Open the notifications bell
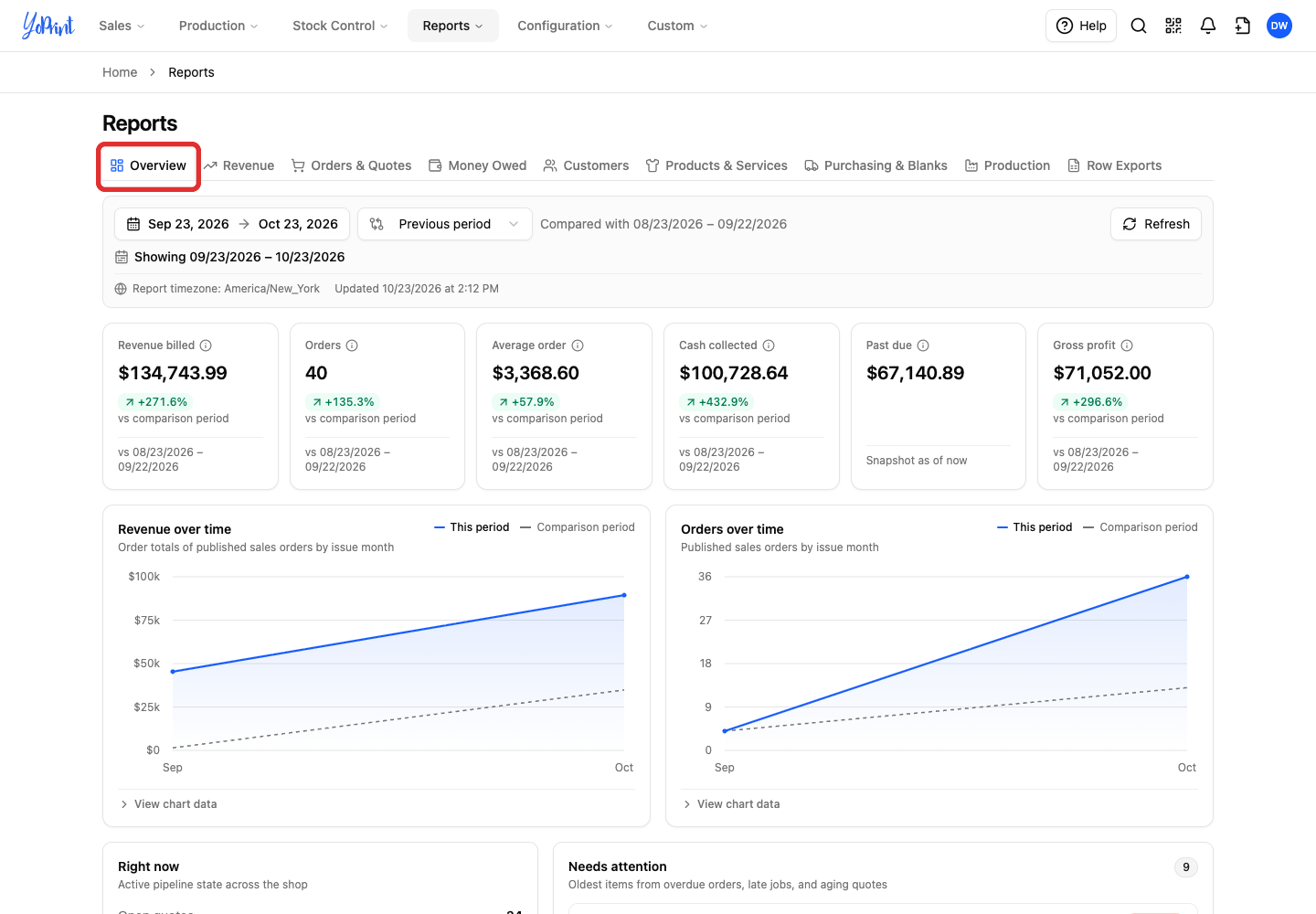Screen dimensions: 1316x914 tap(1208, 26)
